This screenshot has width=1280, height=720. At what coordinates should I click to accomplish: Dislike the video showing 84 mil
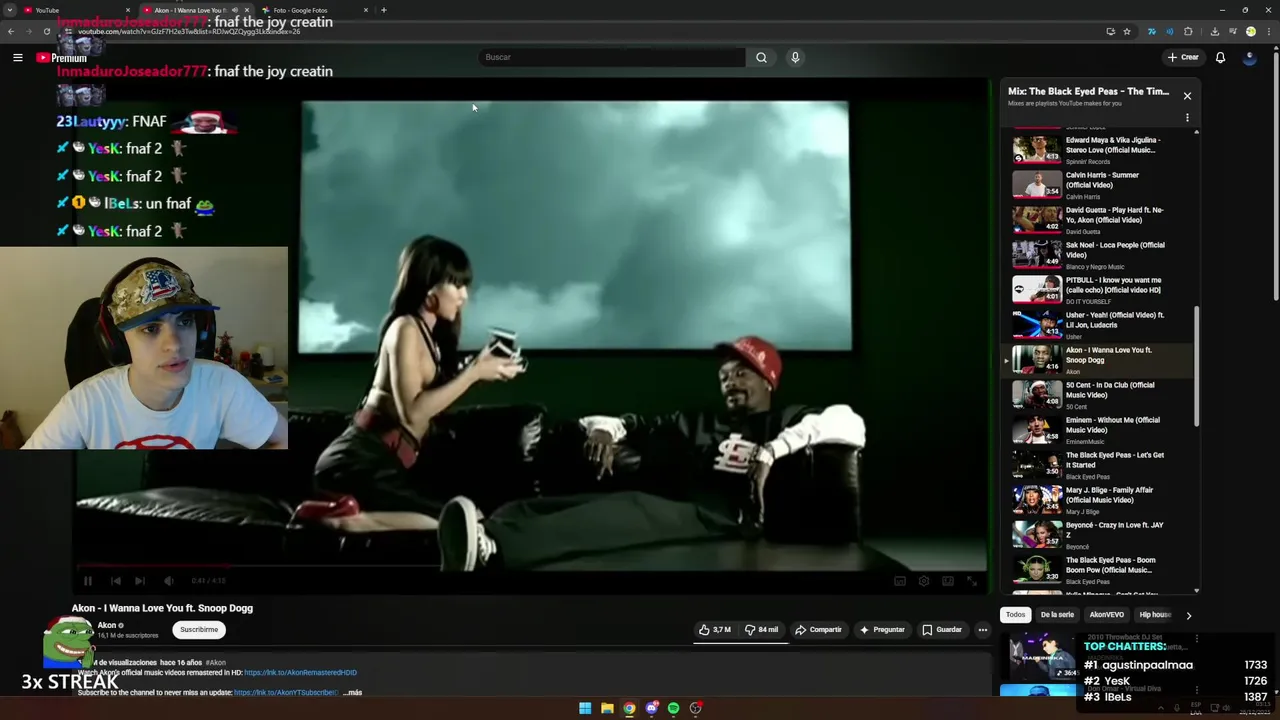pos(761,630)
